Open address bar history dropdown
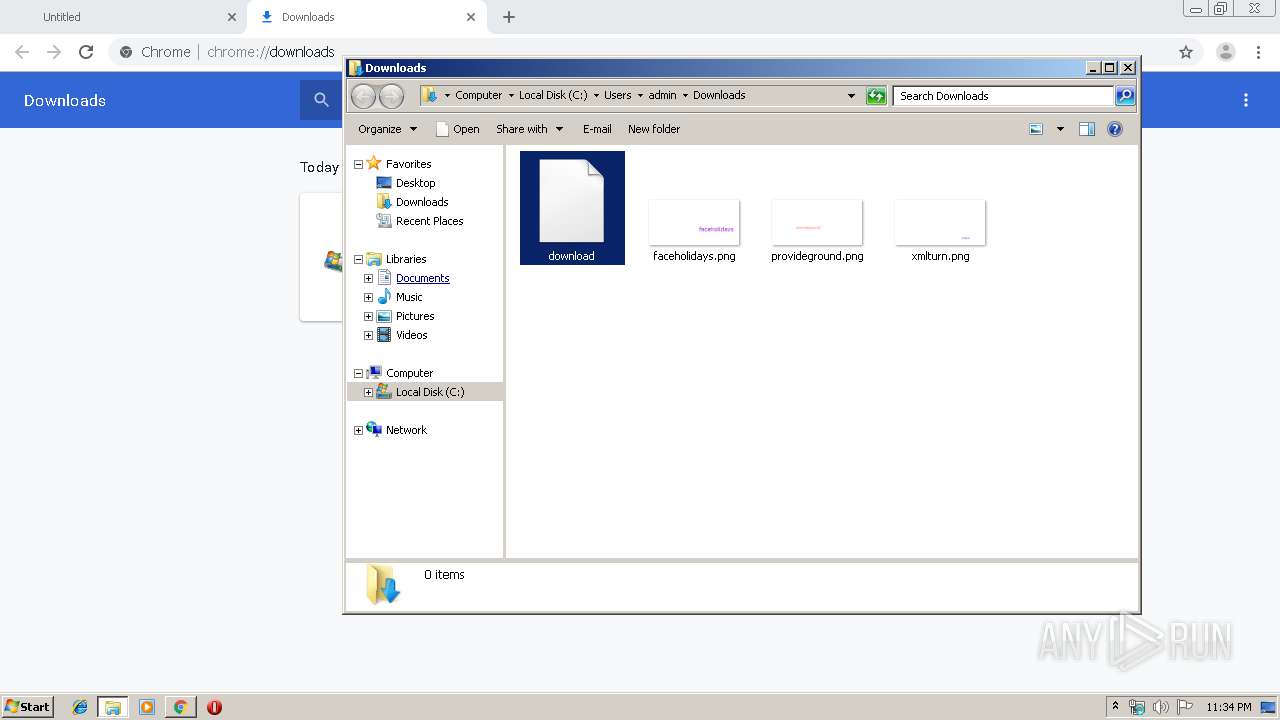 point(851,96)
